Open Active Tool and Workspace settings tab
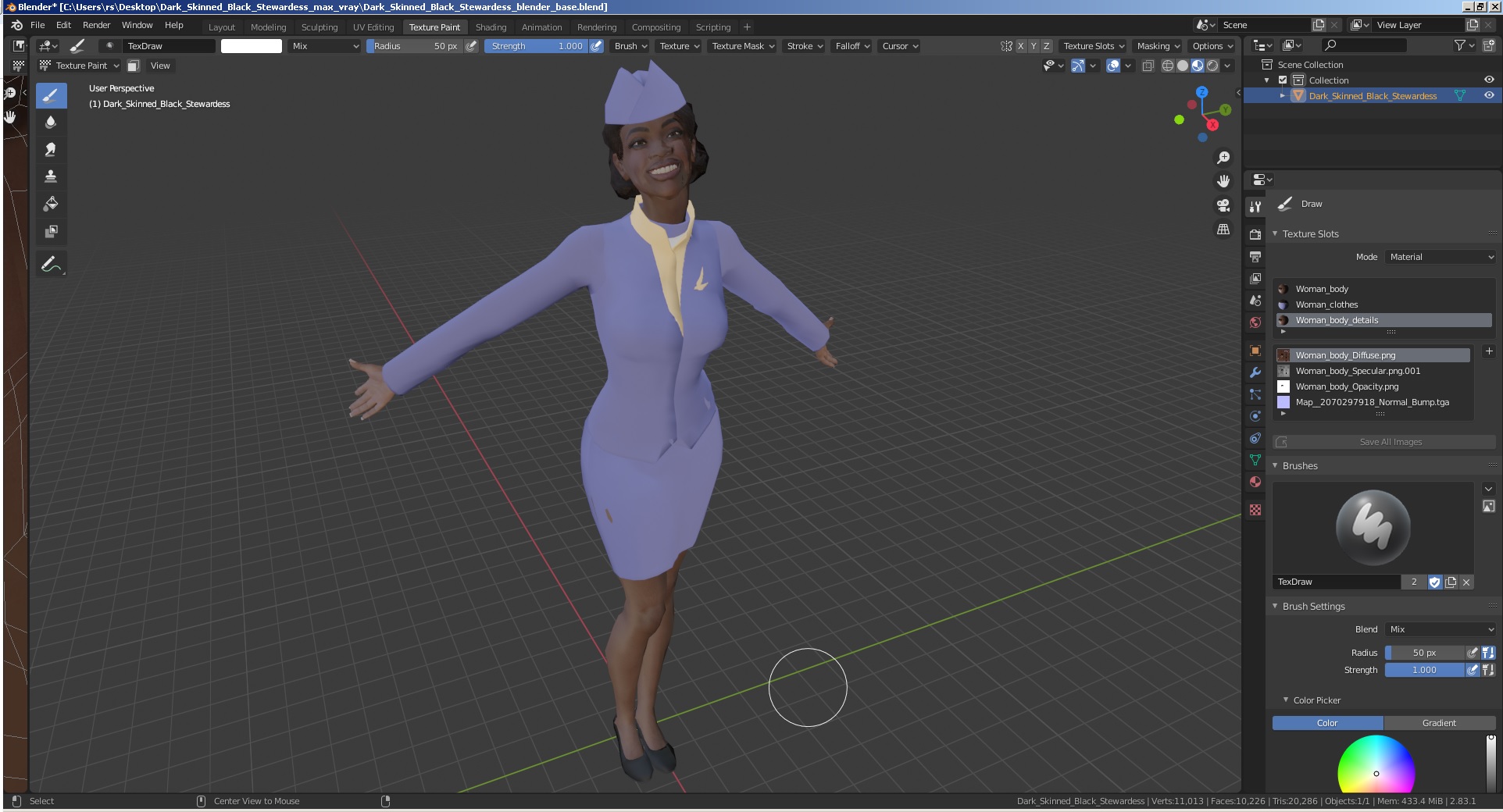1503x812 pixels. click(1255, 207)
